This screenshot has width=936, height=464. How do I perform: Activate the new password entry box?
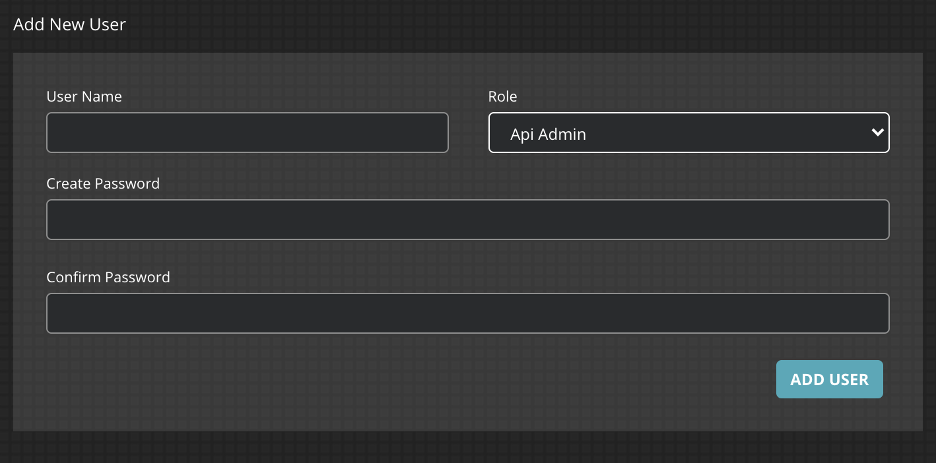coord(467,220)
